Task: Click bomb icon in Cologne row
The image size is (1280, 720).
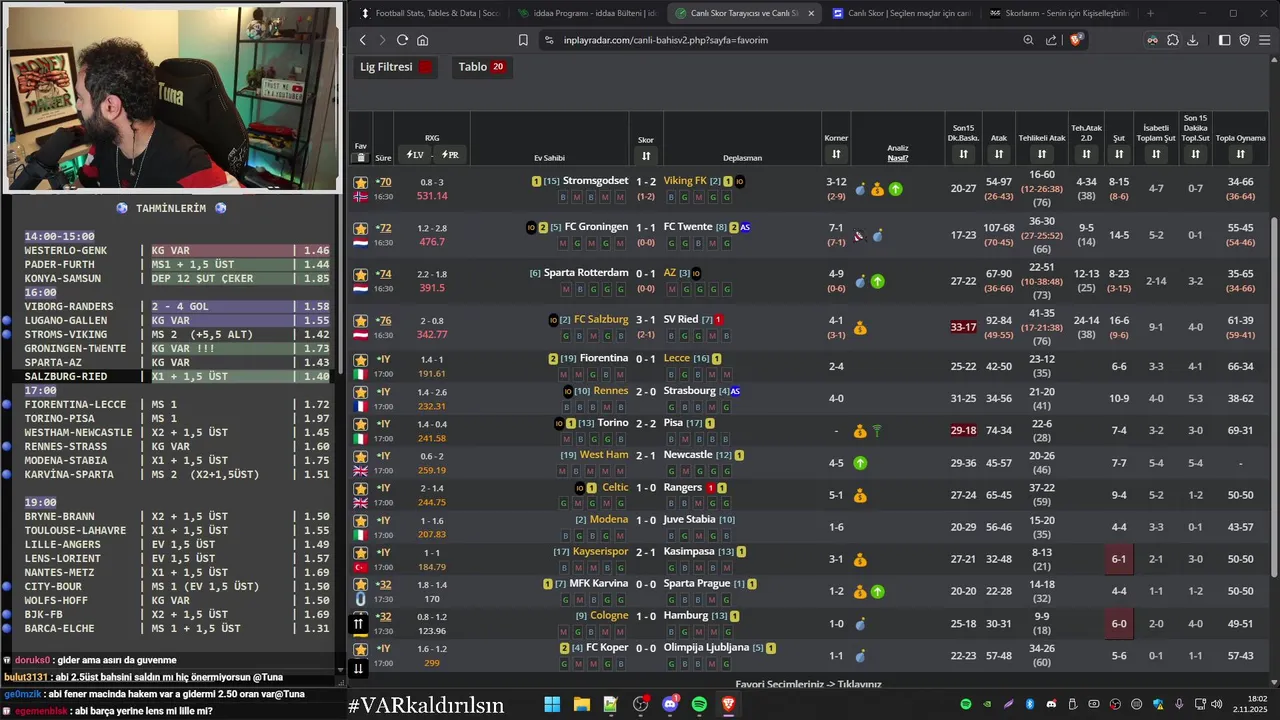Action: point(860,624)
